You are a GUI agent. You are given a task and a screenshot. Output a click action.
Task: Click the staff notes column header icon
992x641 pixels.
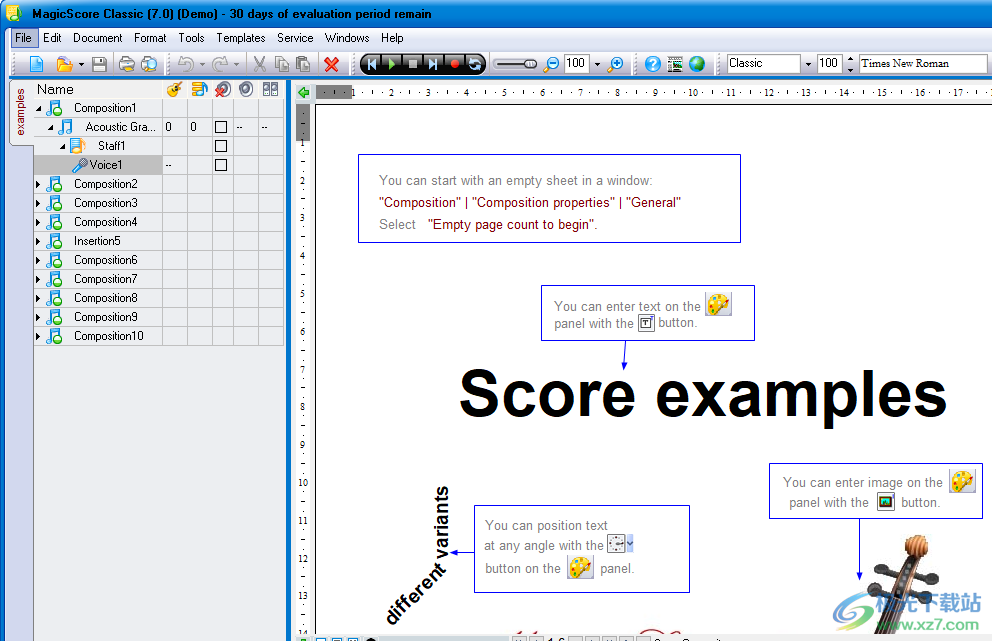coord(199,89)
